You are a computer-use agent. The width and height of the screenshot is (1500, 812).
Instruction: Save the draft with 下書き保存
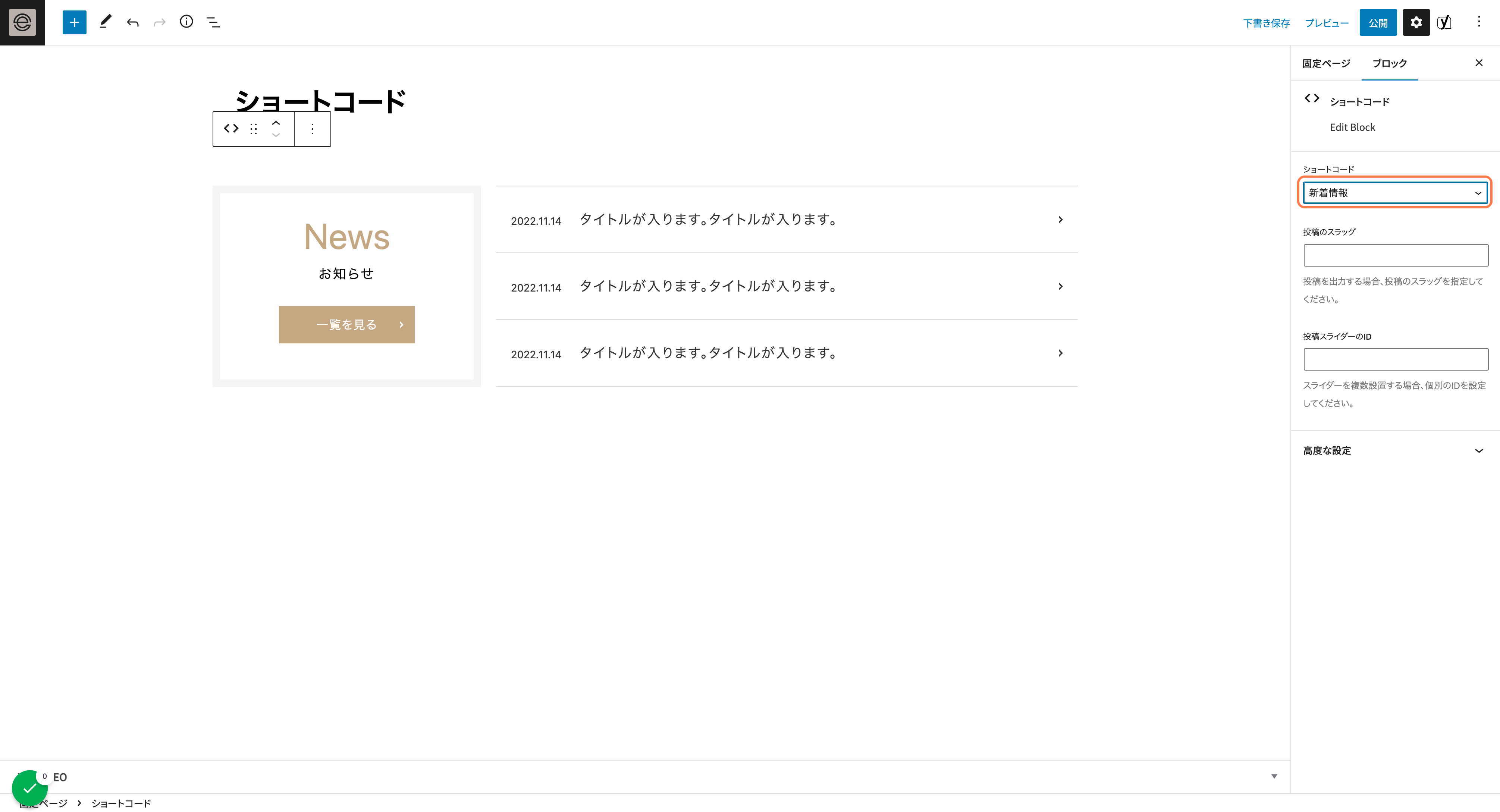click(x=1267, y=23)
